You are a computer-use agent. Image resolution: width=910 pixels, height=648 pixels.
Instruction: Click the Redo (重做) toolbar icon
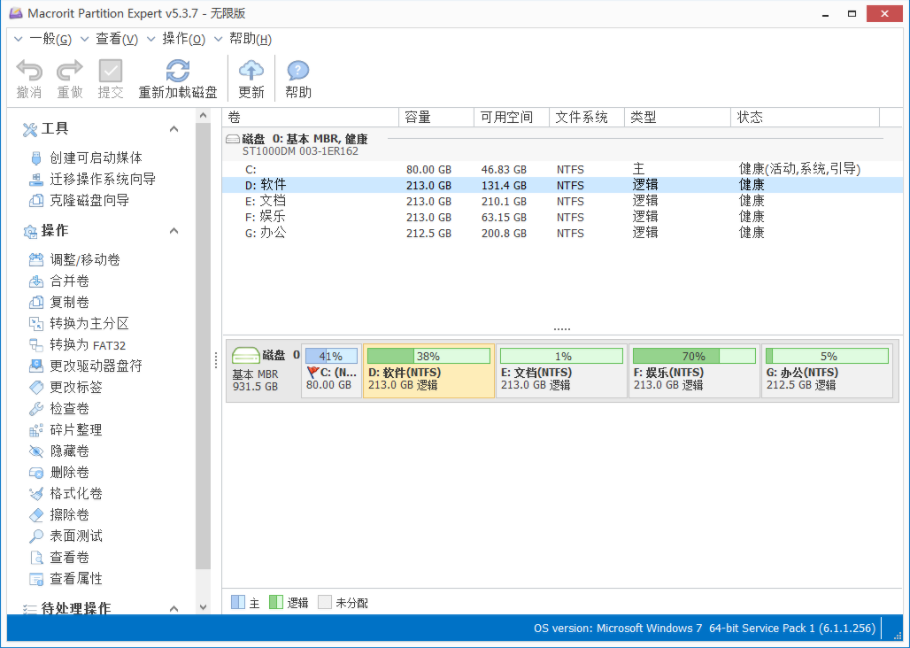click(x=70, y=71)
